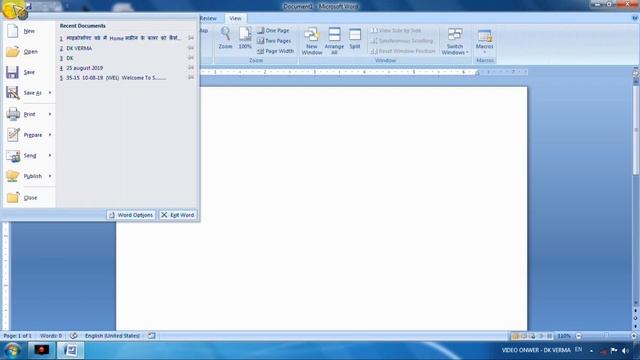Pin the 25 august 2019 recent document
The height and width of the screenshot is (360, 640).
click(x=191, y=68)
